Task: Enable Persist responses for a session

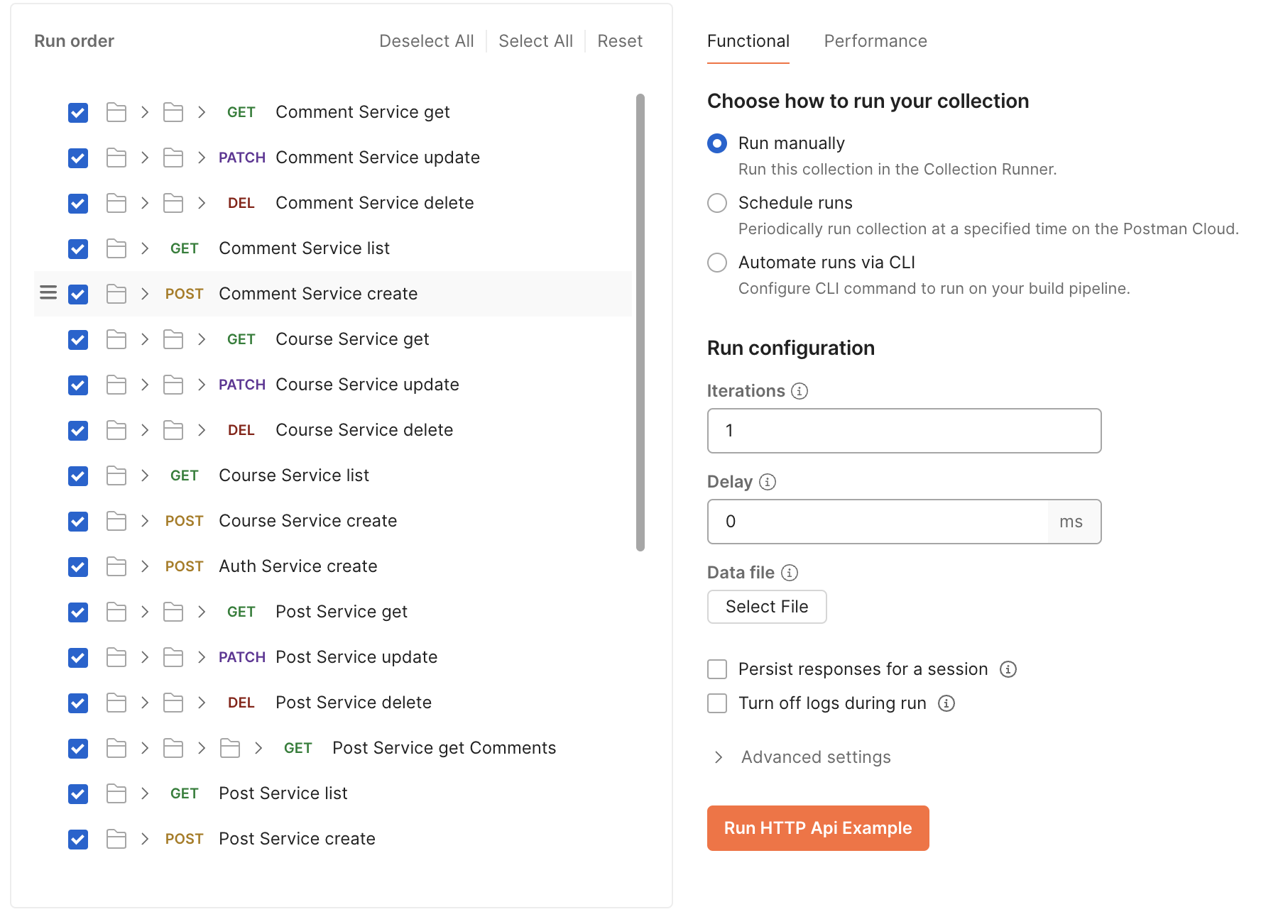Action: click(717, 669)
